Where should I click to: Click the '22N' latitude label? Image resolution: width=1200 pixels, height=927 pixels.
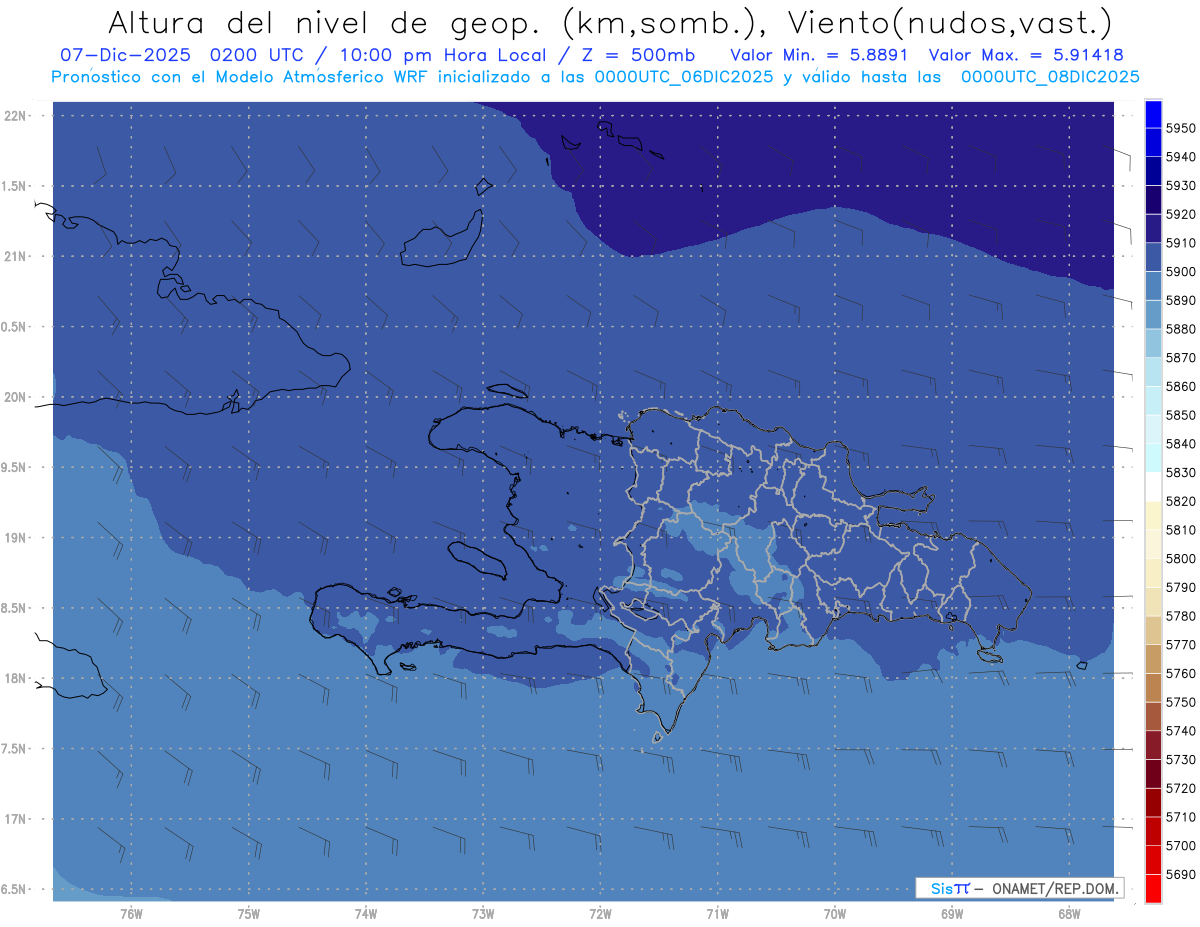point(15,116)
